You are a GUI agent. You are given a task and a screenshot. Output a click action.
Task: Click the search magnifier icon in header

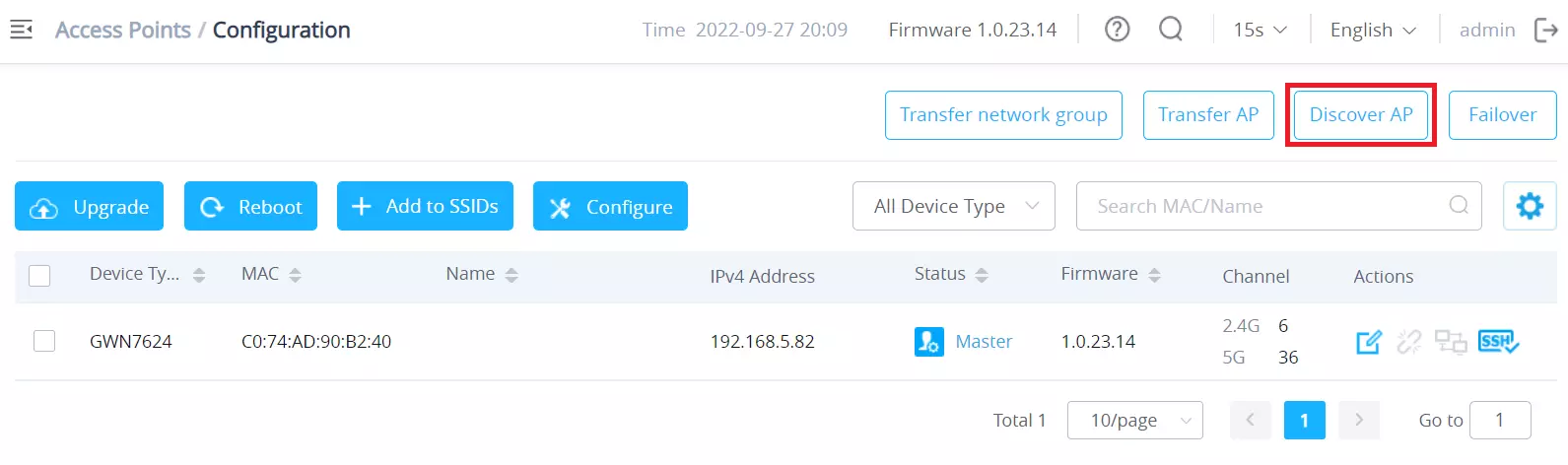click(x=1171, y=30)
